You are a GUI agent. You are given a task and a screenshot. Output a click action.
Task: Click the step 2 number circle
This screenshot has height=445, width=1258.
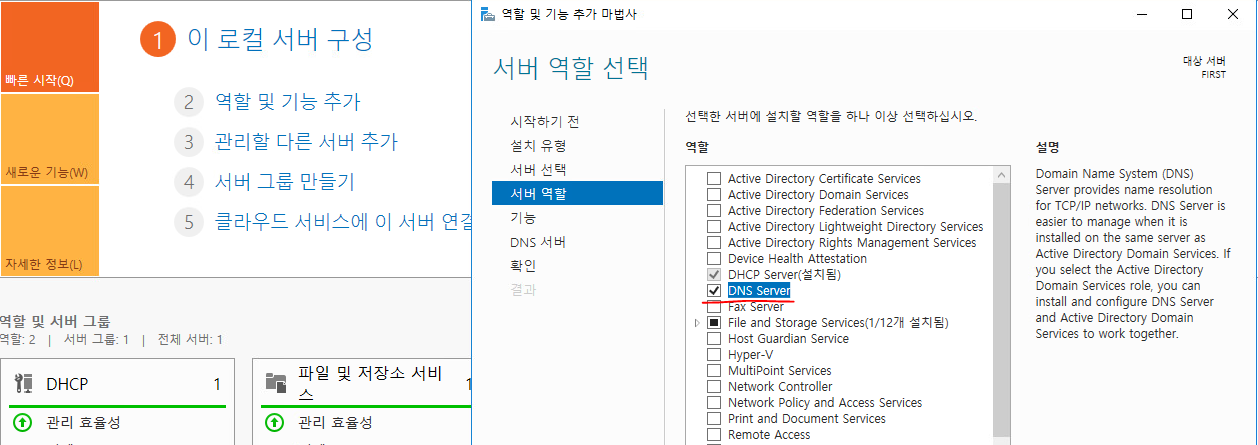(x=188, y=102)
